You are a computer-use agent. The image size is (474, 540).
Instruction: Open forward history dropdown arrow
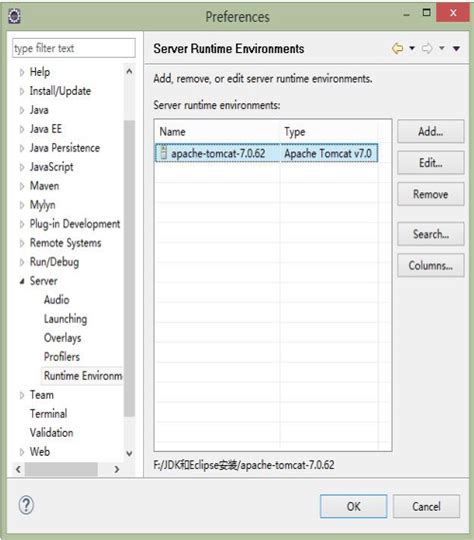[442, 48]
